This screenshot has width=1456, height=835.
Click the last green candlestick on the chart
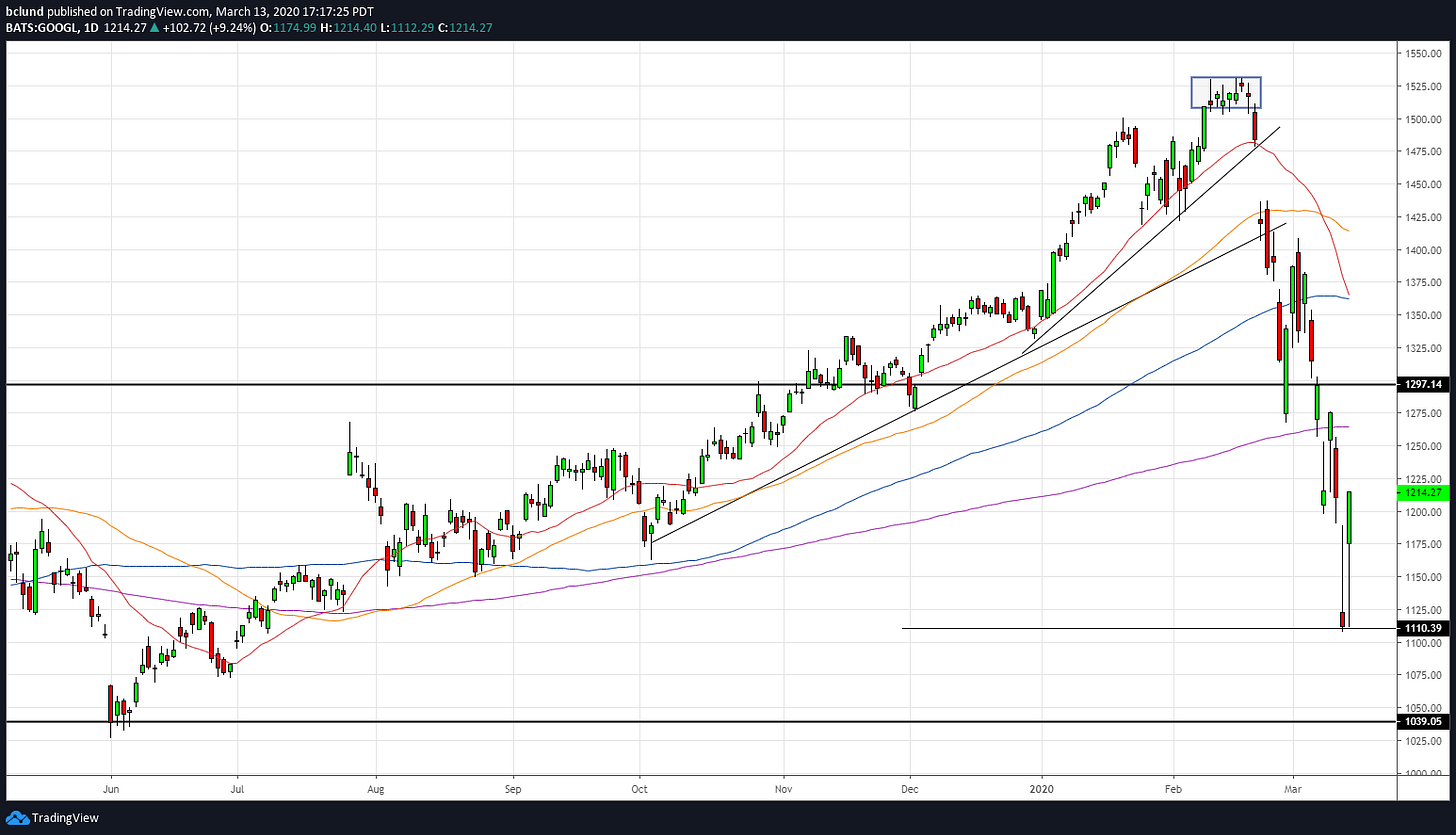click(1349, 518)
